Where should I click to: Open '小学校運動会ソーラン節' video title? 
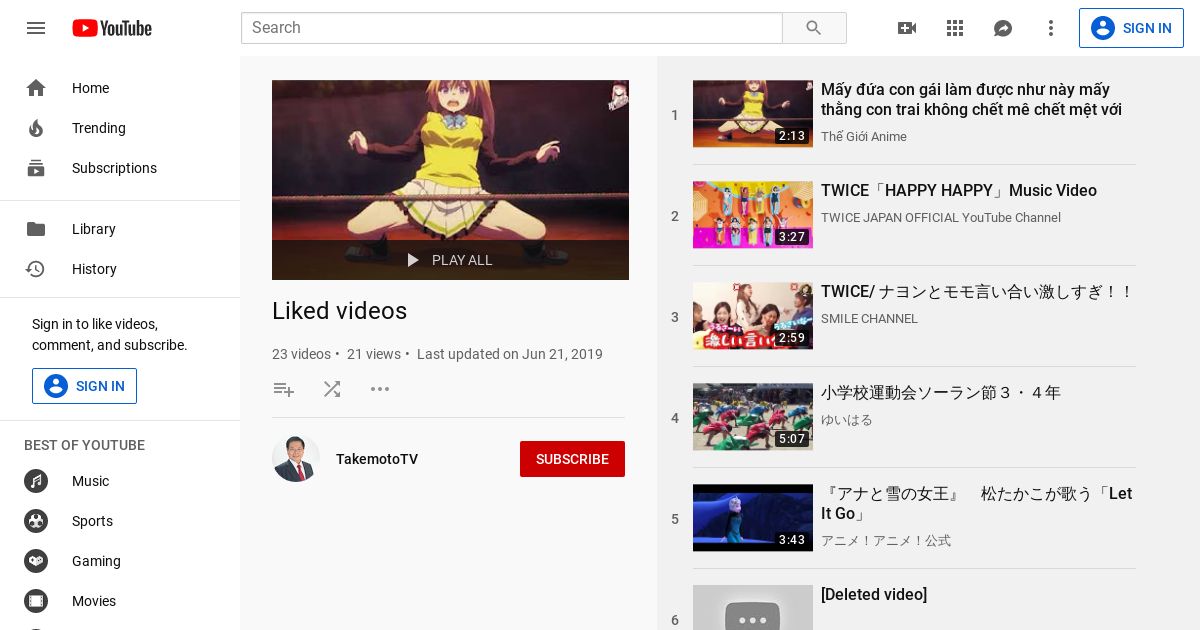pyautogui.click(x=941, y=393)
